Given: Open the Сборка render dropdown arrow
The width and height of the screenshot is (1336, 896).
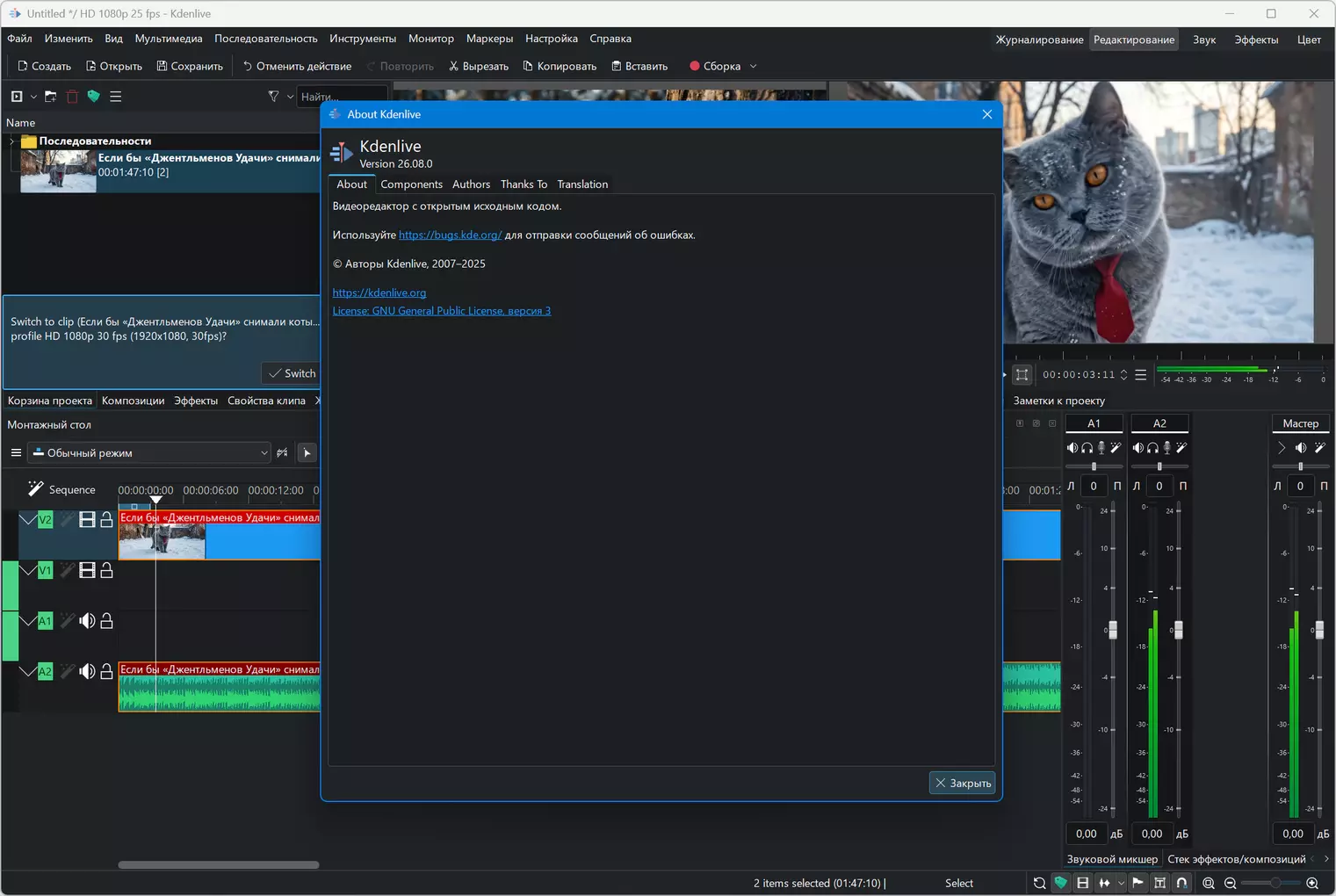Looking at the screenshot, I should click(x=753, y=67).
